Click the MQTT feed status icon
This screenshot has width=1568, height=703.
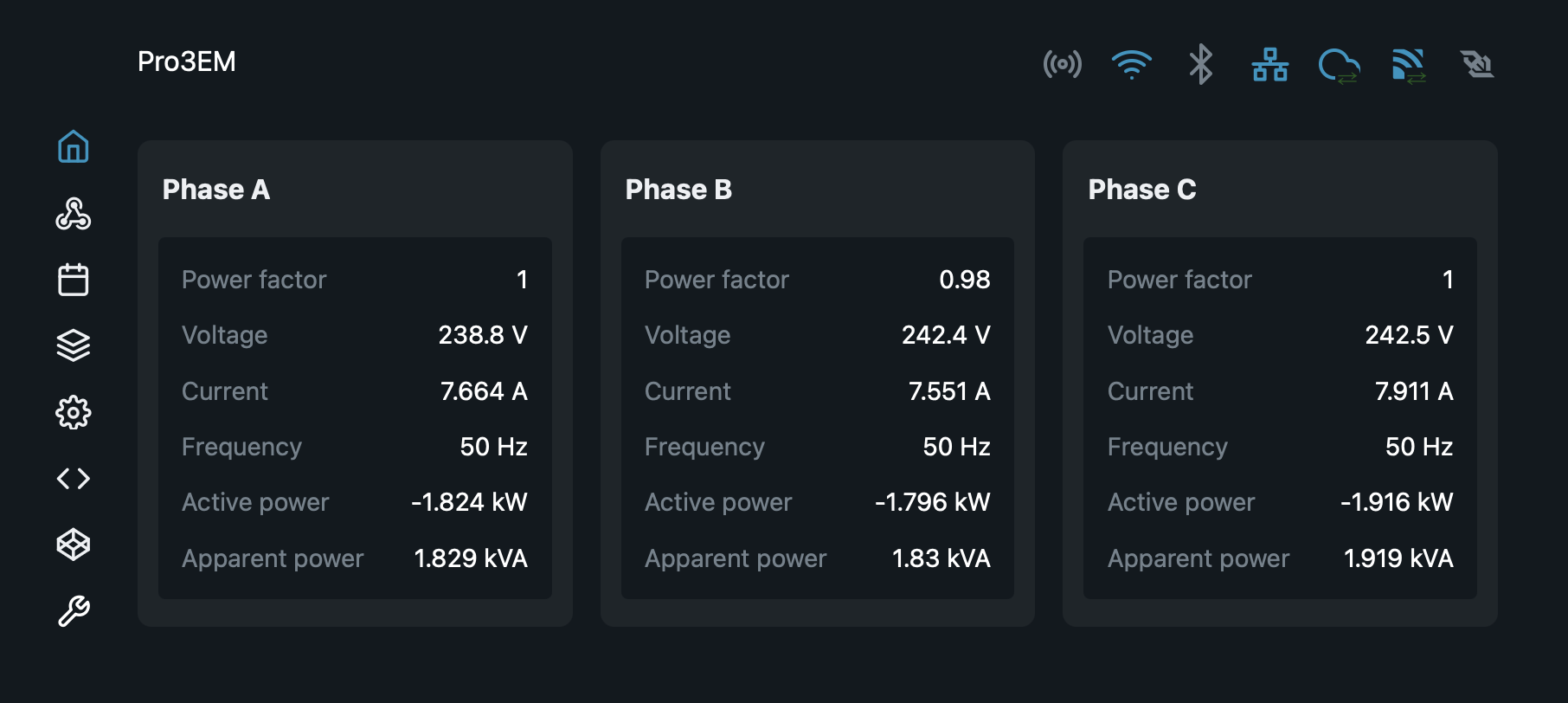click(1409, 66)
